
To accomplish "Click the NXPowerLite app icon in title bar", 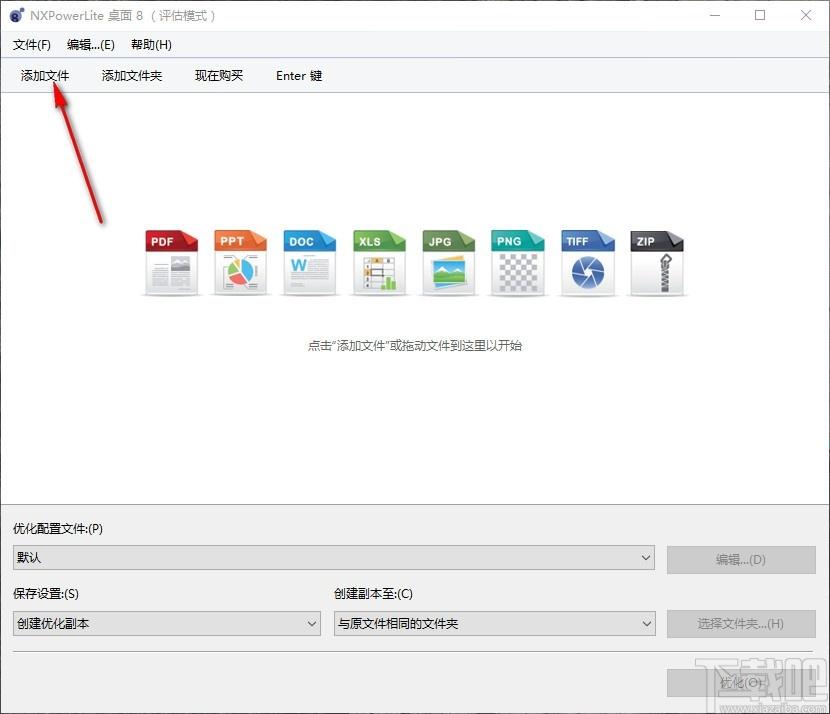I will click(17, 15).
